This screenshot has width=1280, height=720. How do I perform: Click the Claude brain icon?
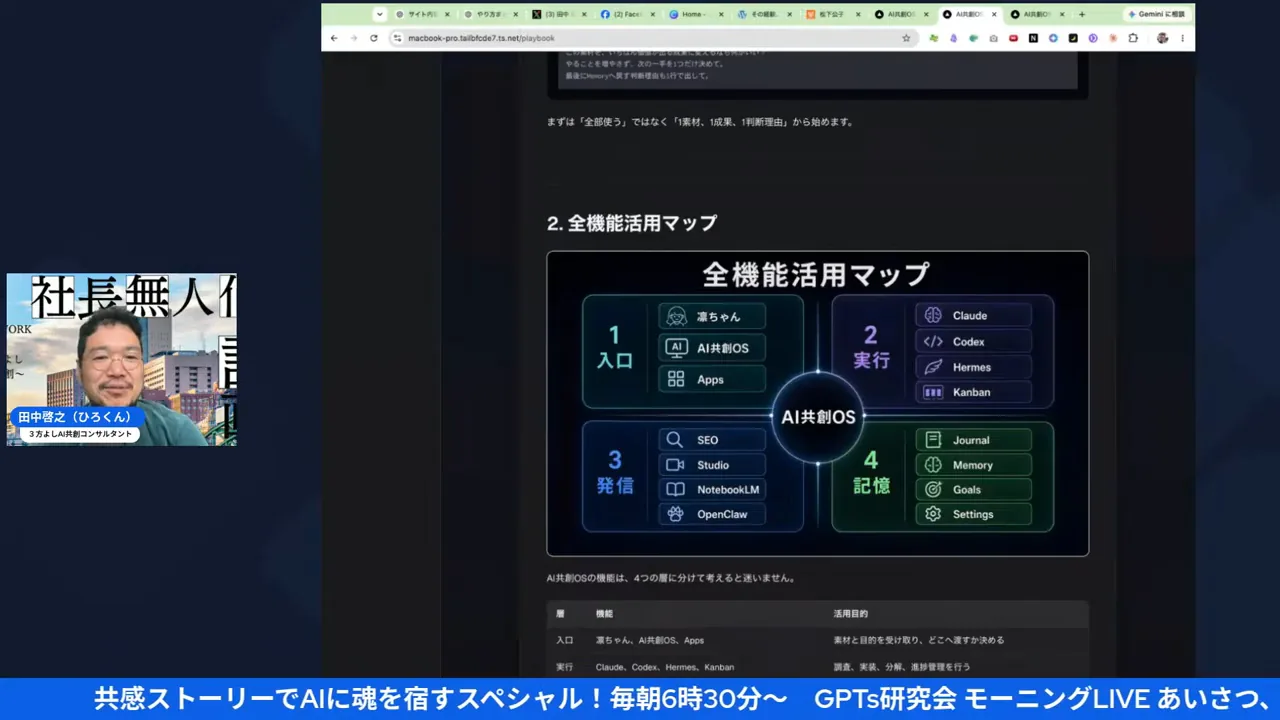coord(933,315)
